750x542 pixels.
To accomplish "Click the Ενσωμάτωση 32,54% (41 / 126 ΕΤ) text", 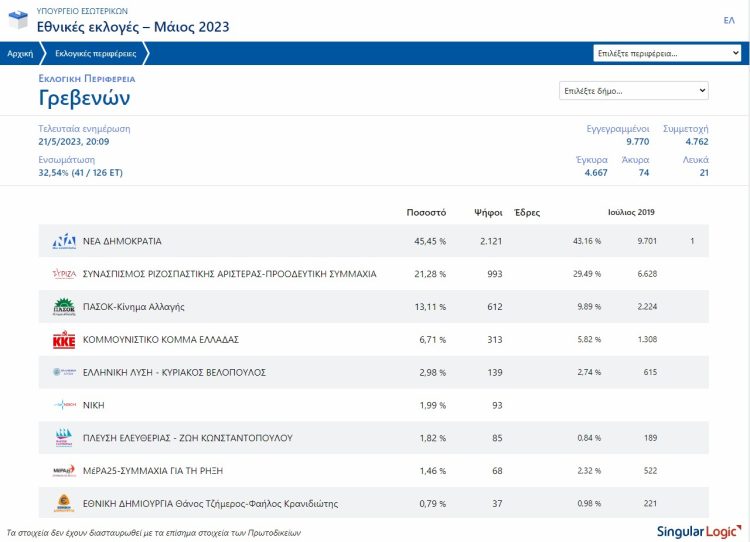I will (80, 173).
